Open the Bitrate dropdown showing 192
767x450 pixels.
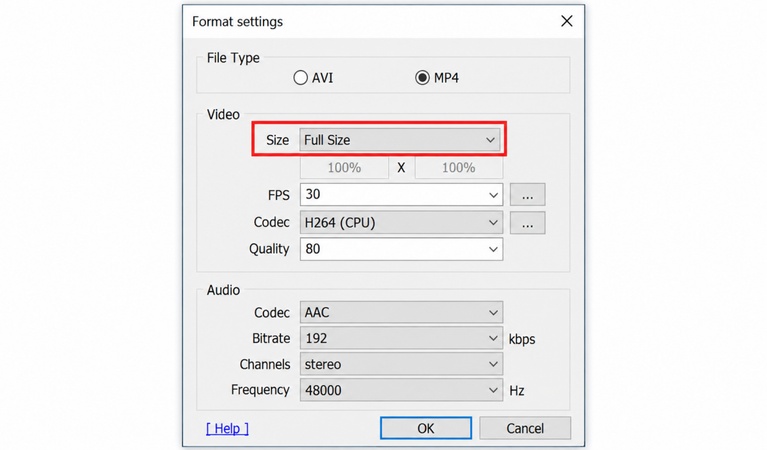401,338
